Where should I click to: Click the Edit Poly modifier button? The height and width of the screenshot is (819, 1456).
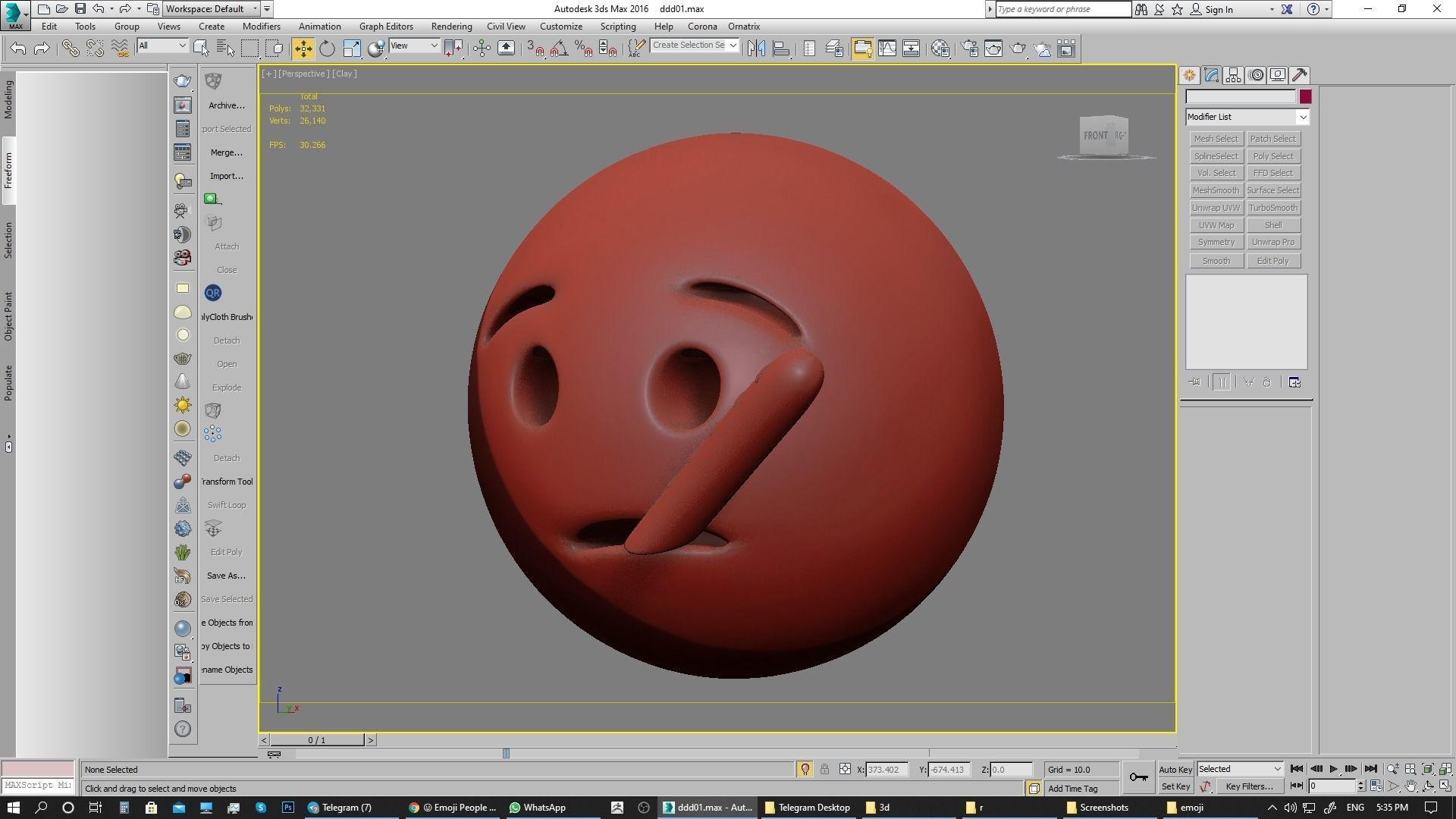point(1273,261)
